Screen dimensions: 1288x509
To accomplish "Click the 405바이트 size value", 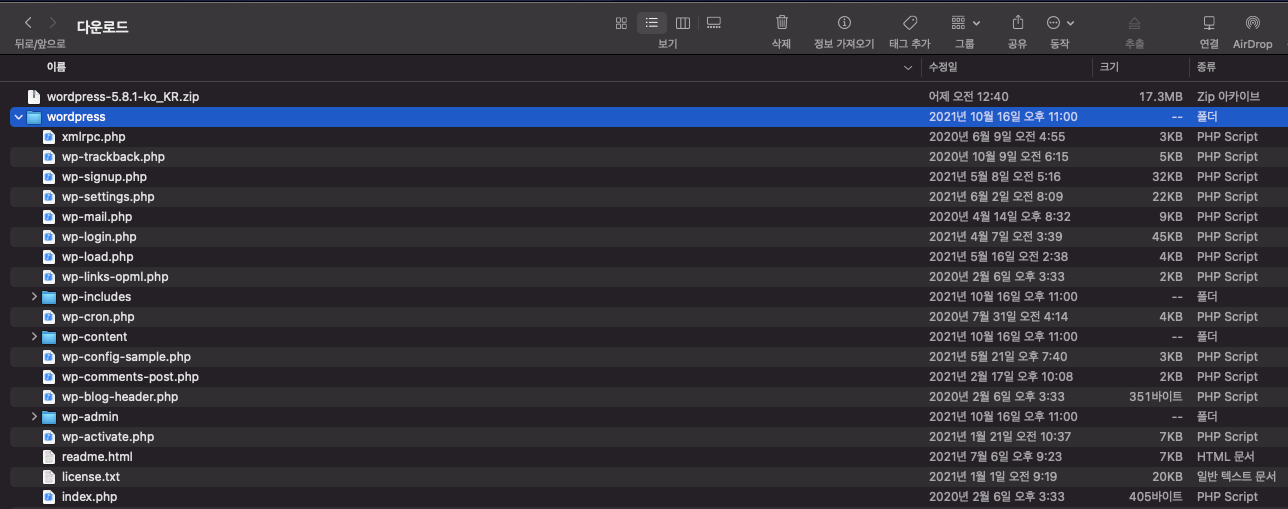I will point(1156,497).
